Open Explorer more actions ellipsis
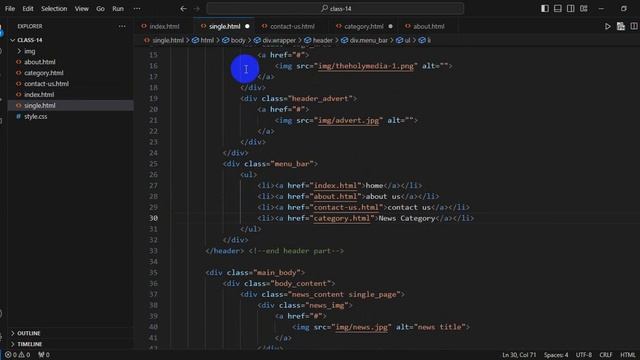 [122, 26]
